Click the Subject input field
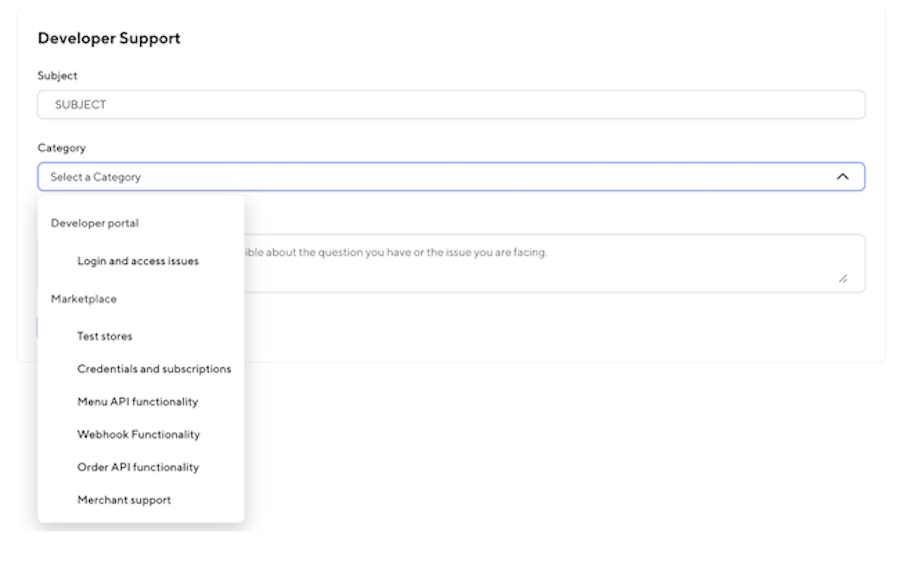 tap(450, 105)
